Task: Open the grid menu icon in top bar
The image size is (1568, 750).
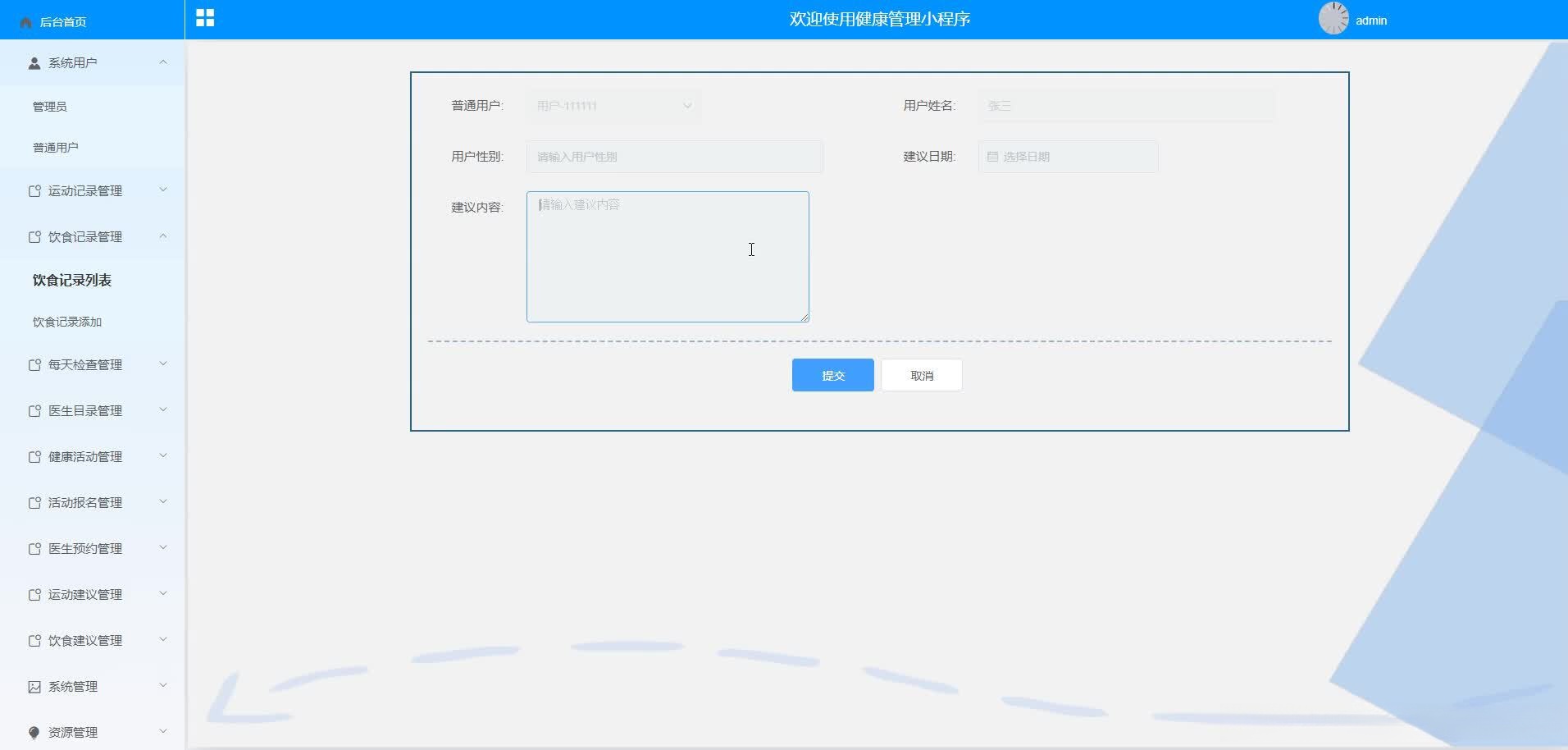Action: [x=204, y=17]
